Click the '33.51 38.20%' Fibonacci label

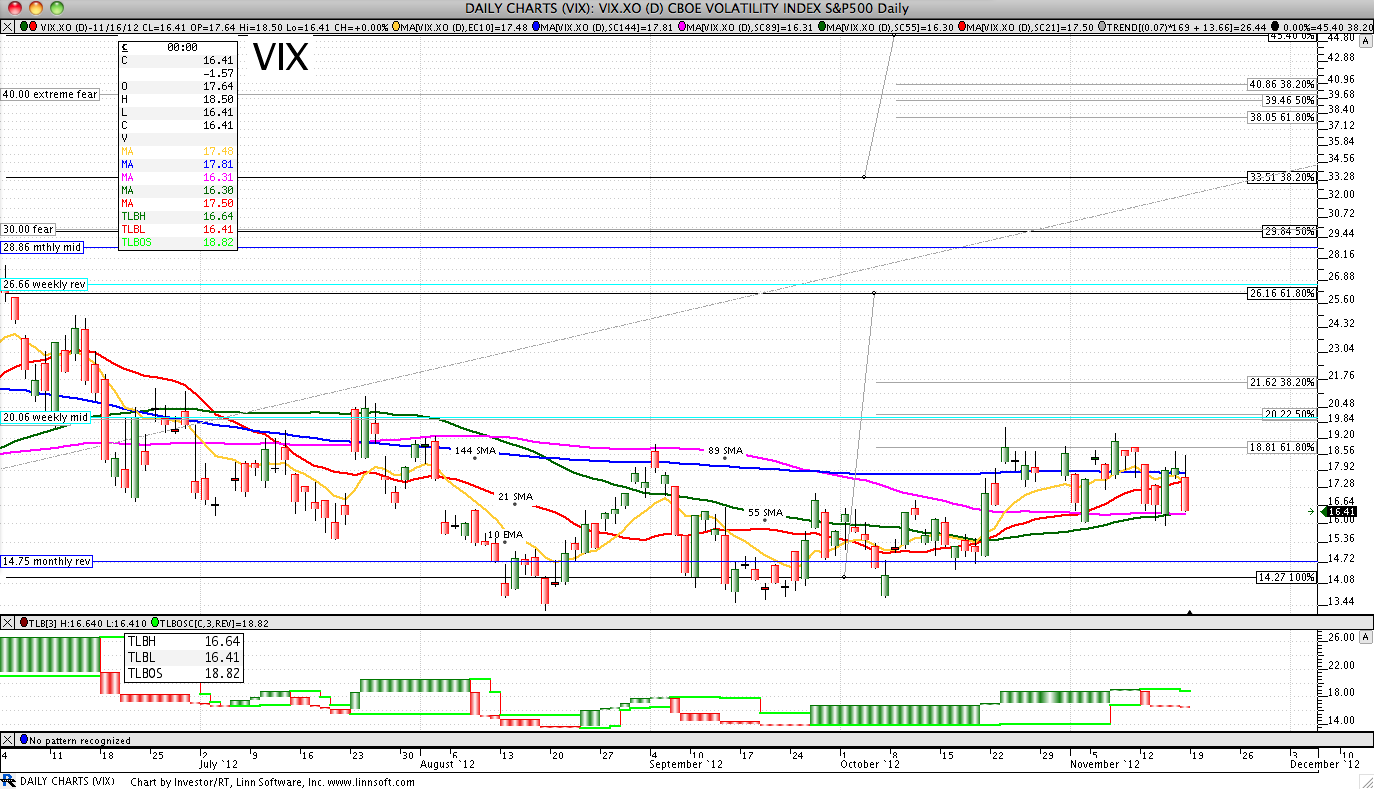[x=1281, y=177]
